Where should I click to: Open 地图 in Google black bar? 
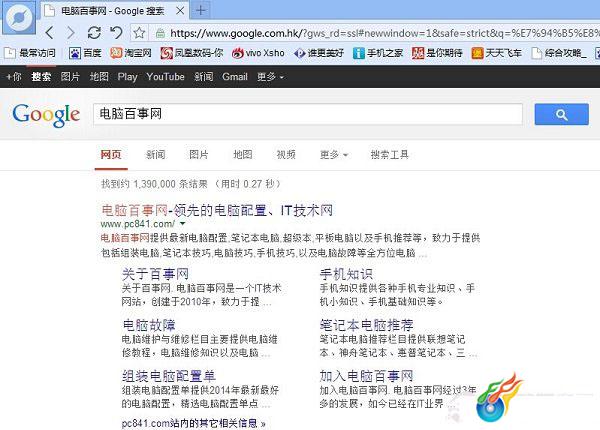[x=99, y=77]
